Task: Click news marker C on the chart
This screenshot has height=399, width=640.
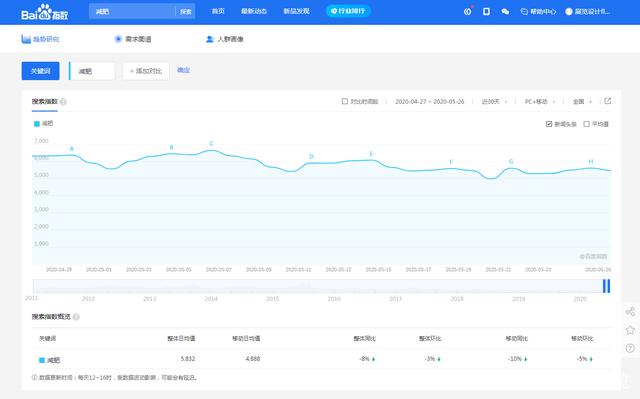Action: tap(211, 143)
